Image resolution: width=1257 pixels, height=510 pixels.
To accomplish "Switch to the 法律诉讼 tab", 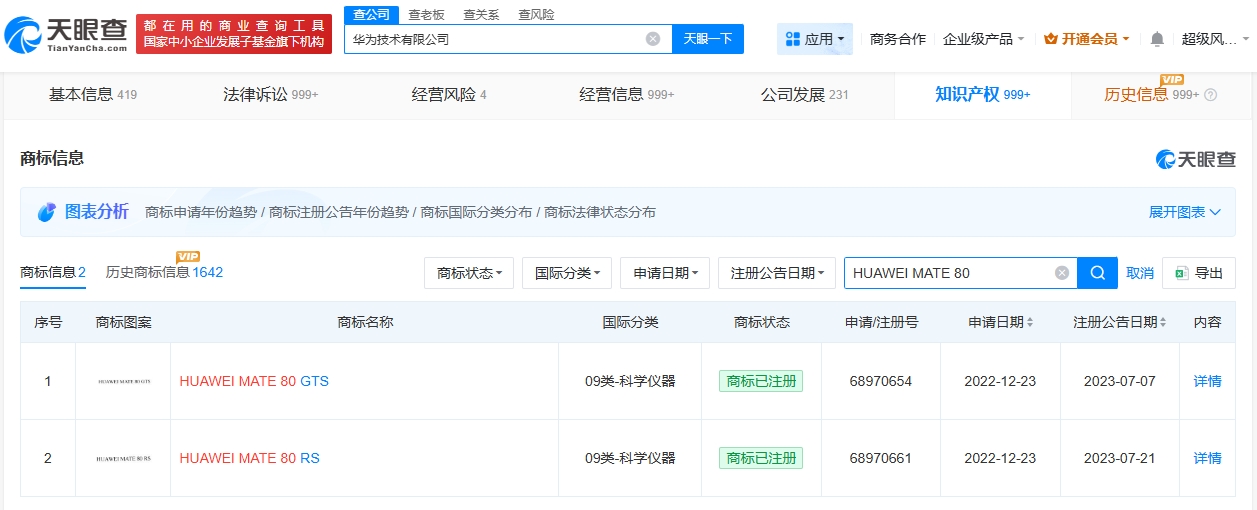I will (270, 95).
